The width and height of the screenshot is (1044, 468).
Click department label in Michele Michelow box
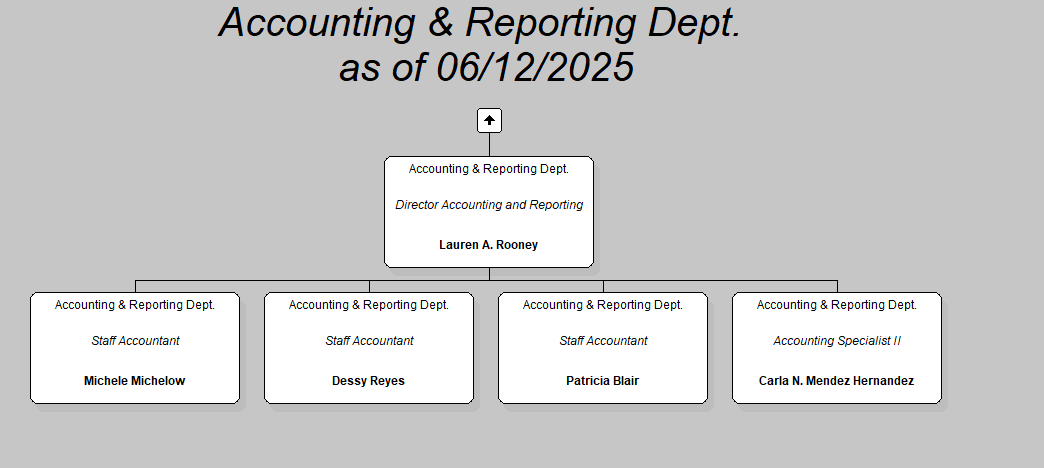click(x=134, y=305)
